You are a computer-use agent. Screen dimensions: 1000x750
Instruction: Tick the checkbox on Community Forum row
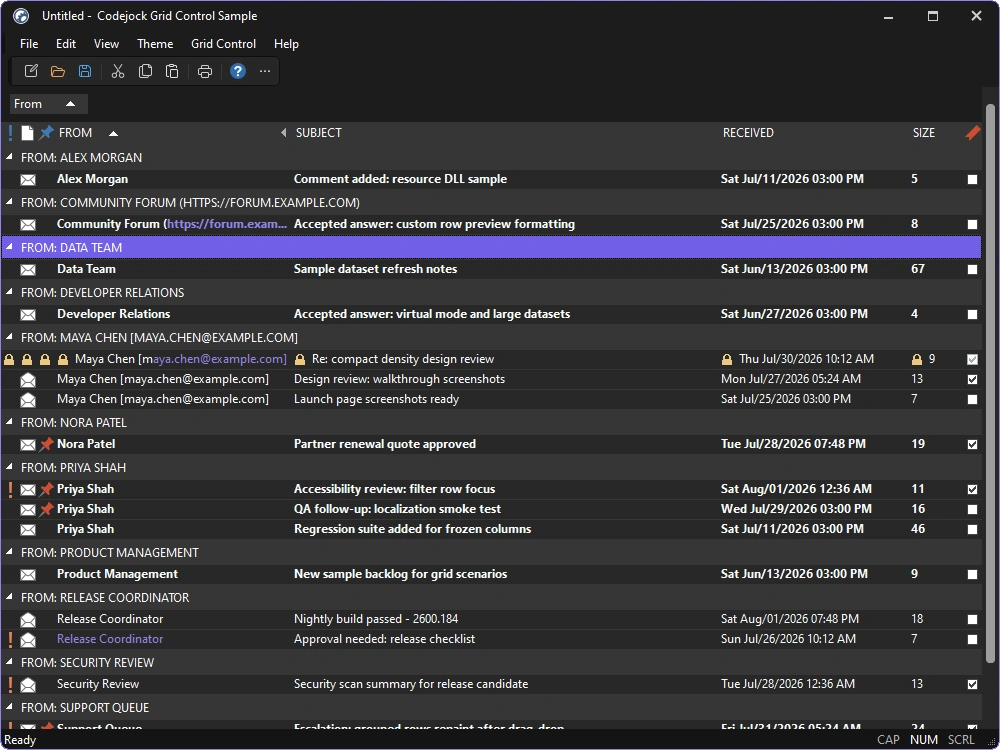point(972,224)
